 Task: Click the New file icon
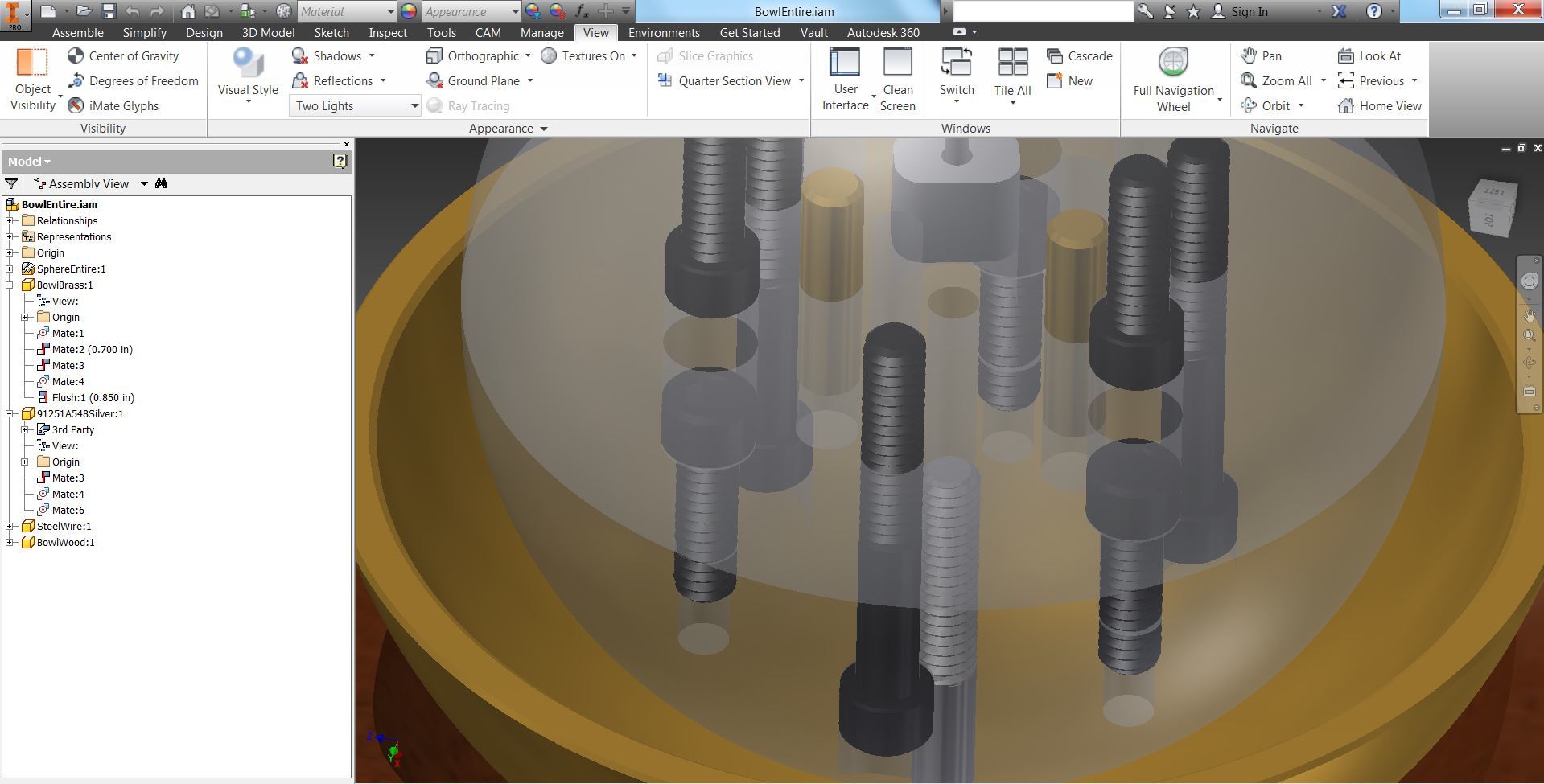[48, 11]
